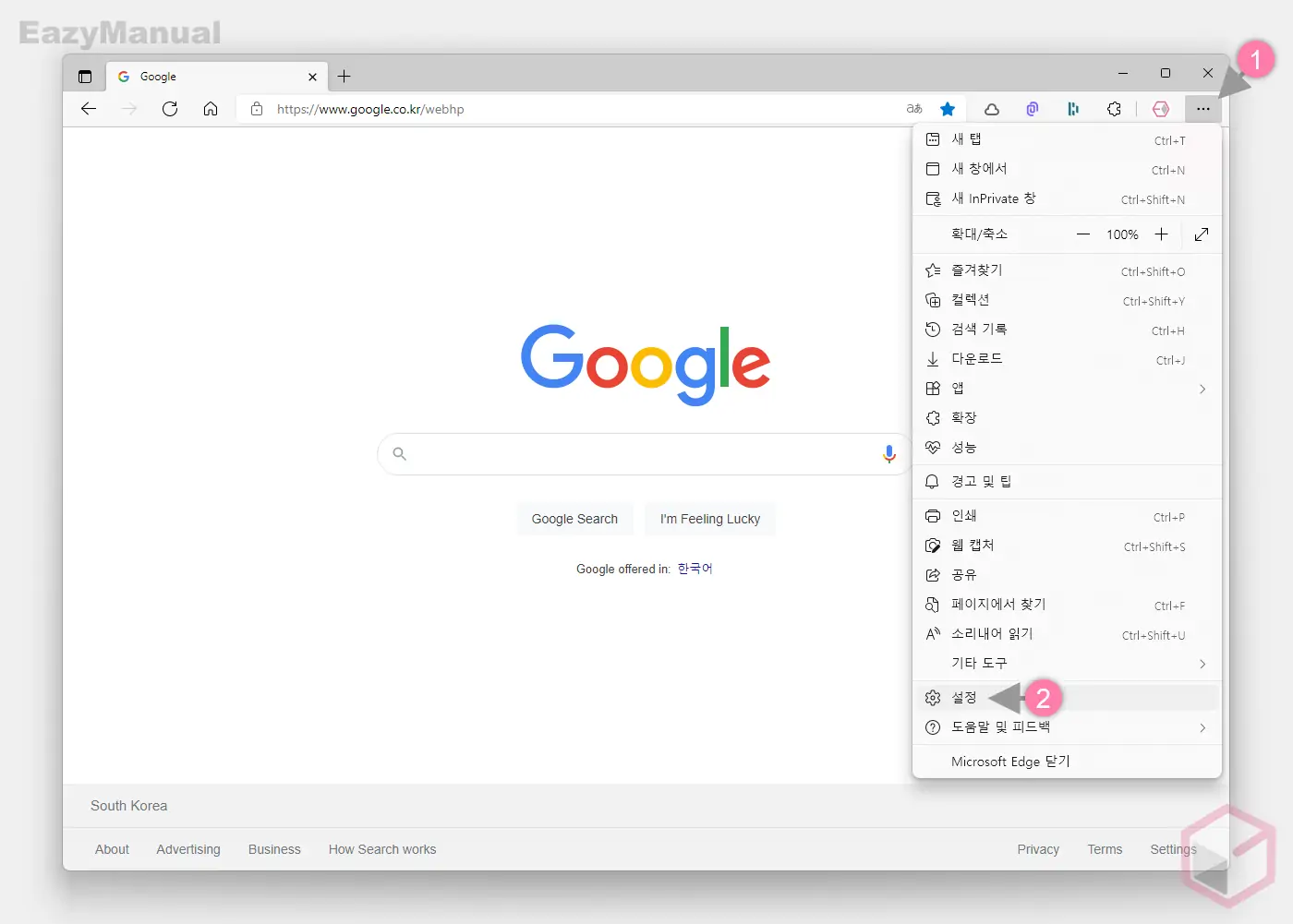
Task: Expand 도움말 및 피드백 submenu
Action: [1067, 727]
